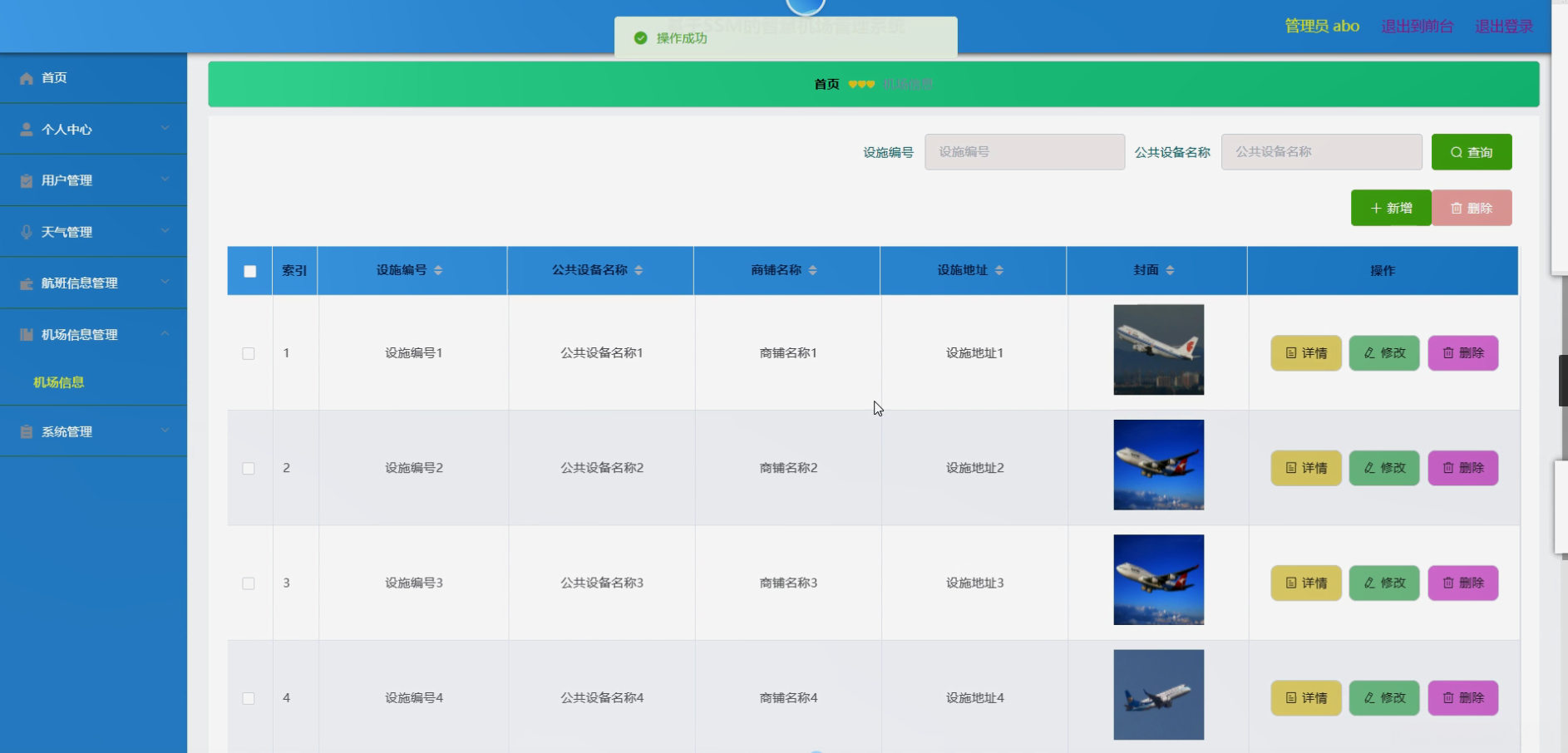
Task: Focus the 设施编号 search input
Action: coord(1024,152)
